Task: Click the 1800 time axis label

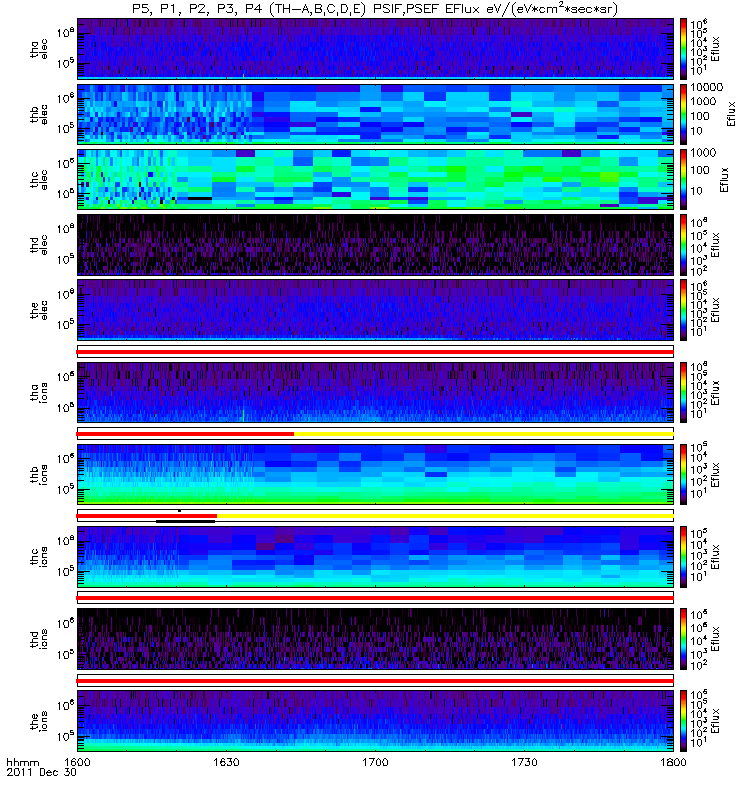Action: [673, 762]
